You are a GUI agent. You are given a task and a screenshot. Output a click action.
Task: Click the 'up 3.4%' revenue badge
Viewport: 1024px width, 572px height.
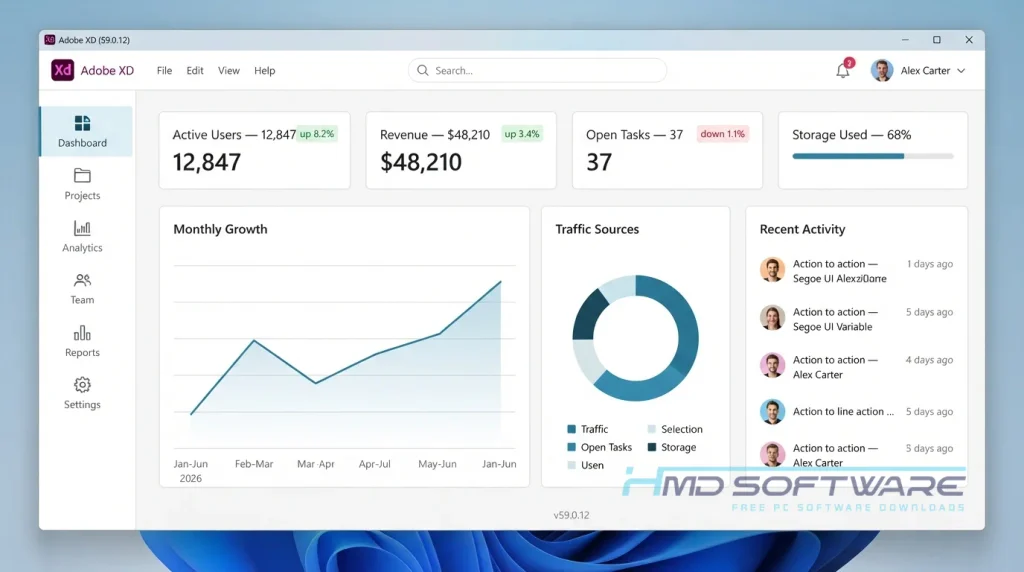pos(522,134)
